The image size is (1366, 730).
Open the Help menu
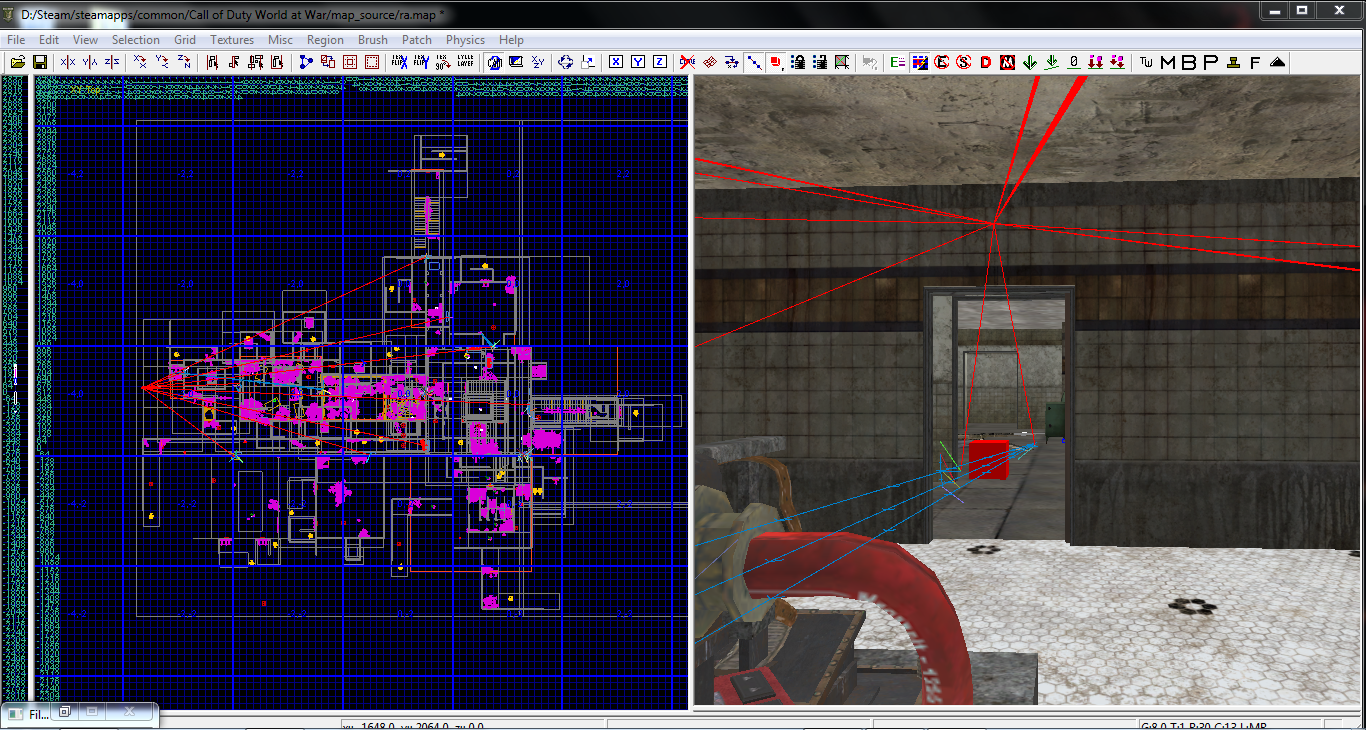click(511, 40)
